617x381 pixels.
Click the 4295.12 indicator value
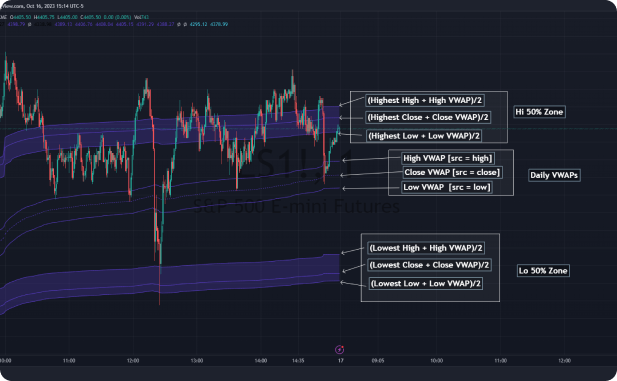[198, 24]
